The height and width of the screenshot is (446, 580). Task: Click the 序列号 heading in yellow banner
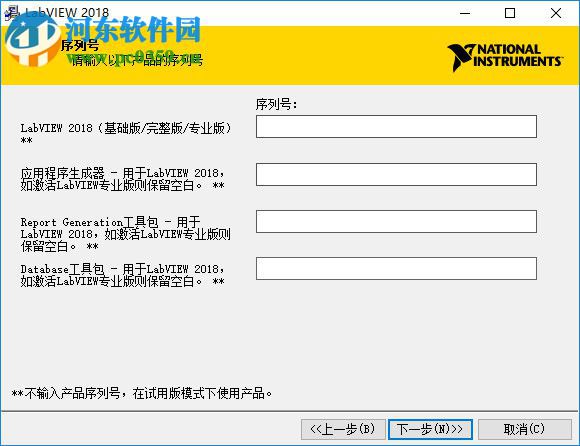pyautogui.click(x=80, y=45)
